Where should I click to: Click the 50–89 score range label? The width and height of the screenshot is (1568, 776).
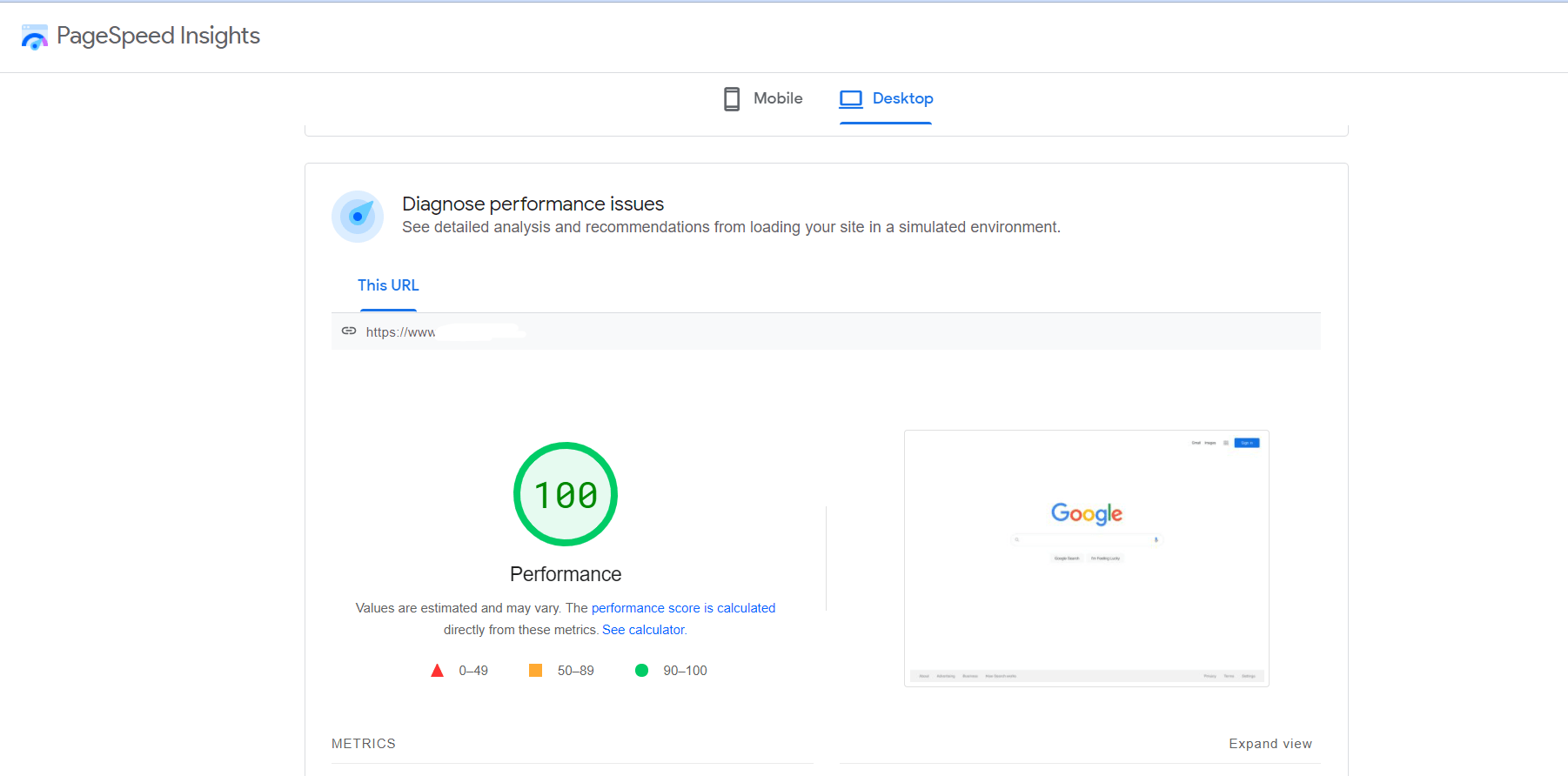click(x=576, y=671)
